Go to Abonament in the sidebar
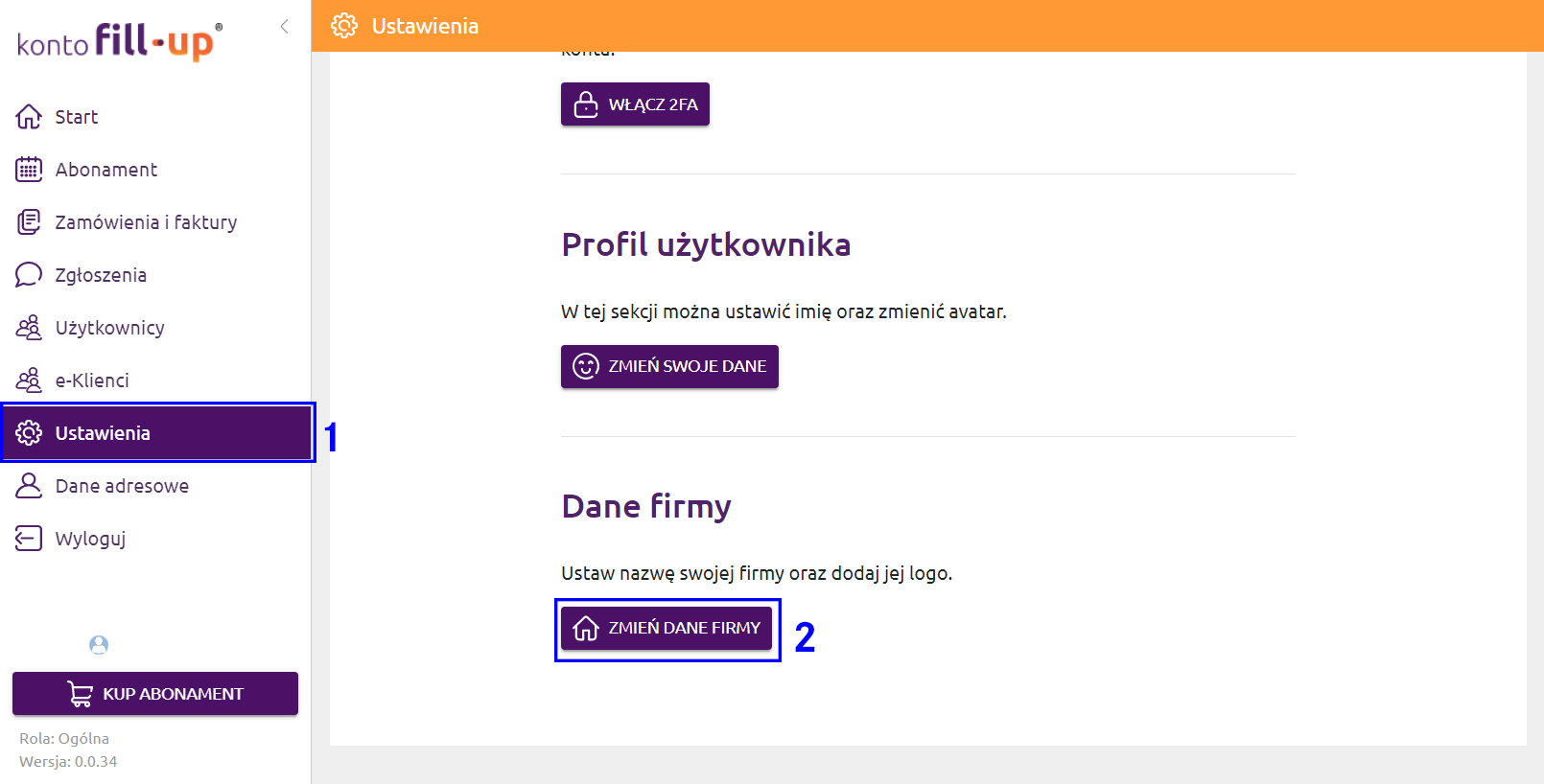 (155, 170)
